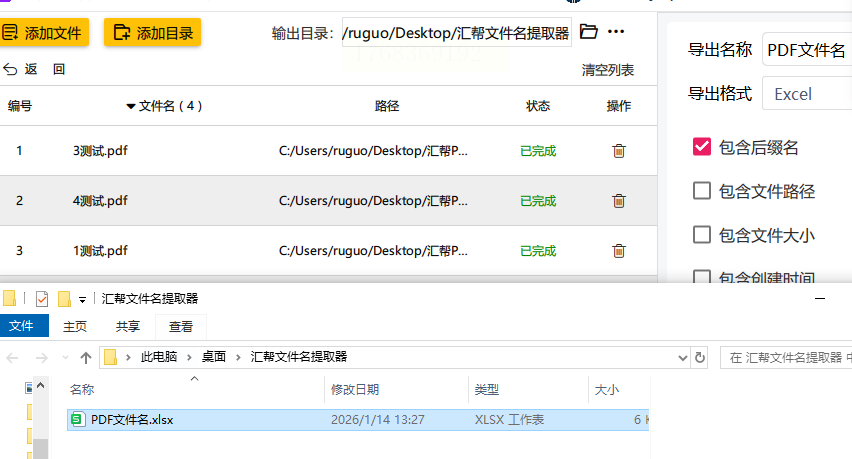Open the 文件 tab in Explorer
The height and width of the screenshot is (459, 852).
[x=22, y=325]
